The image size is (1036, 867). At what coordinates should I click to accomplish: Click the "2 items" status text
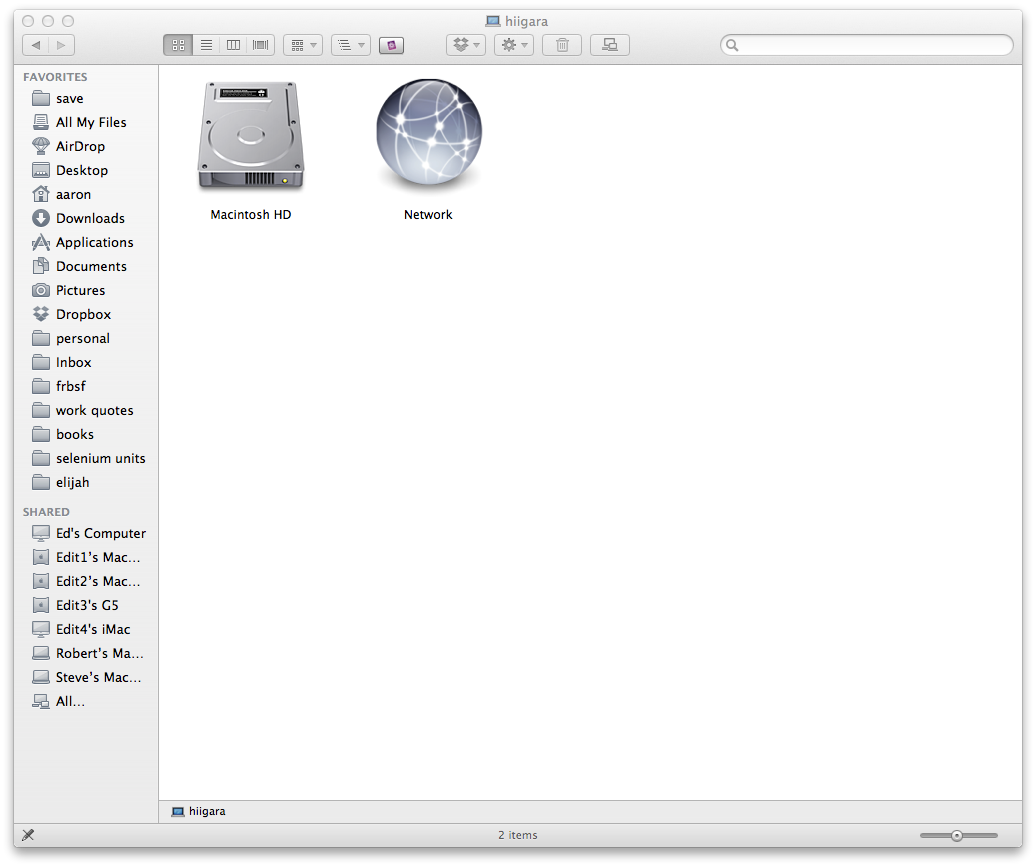(517, 835)
